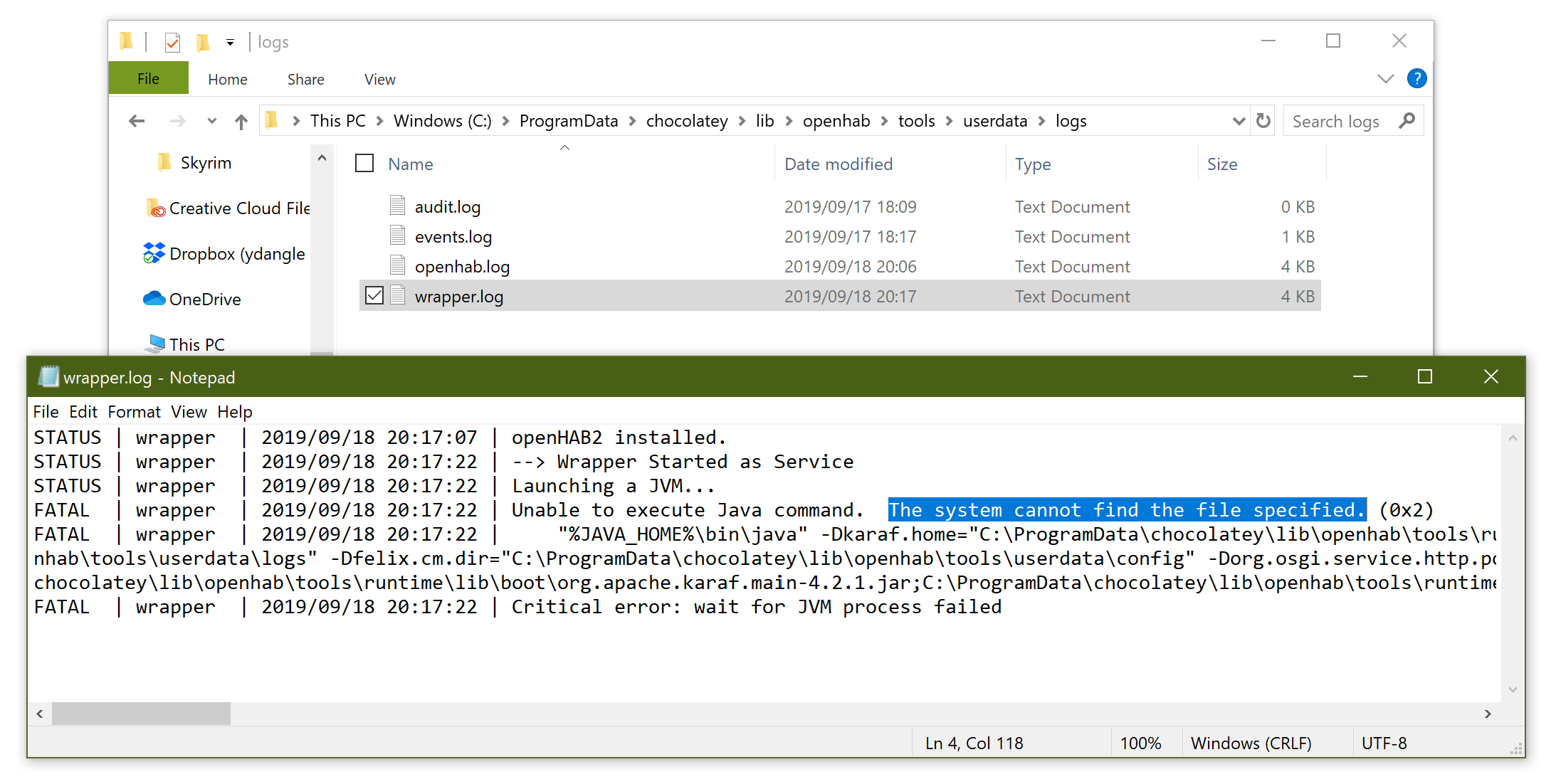Click 'Ln 4, Col 118' in status bar
The image size is (1556, 784).
tap(974, 743)
